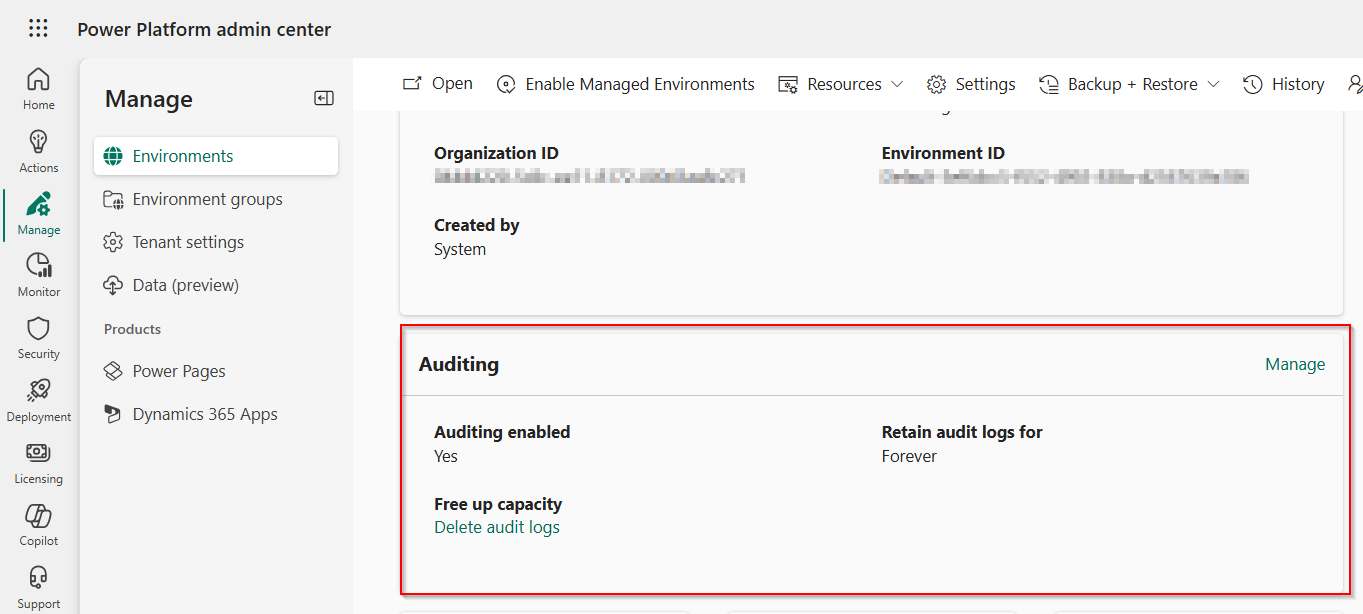Image resolution: width=1363 pixels, height=614 pixels.
Task: Select Environments in the Manage menu
Action: [x=216, y=156]
